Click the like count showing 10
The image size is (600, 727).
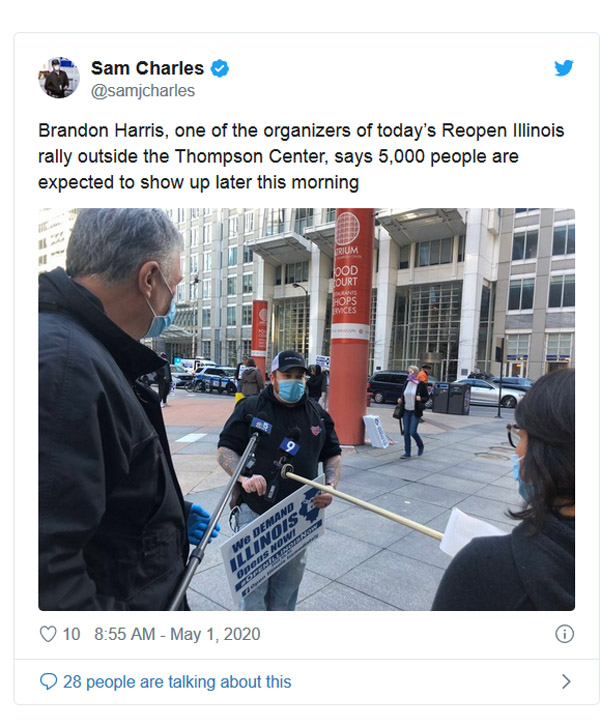71,634
